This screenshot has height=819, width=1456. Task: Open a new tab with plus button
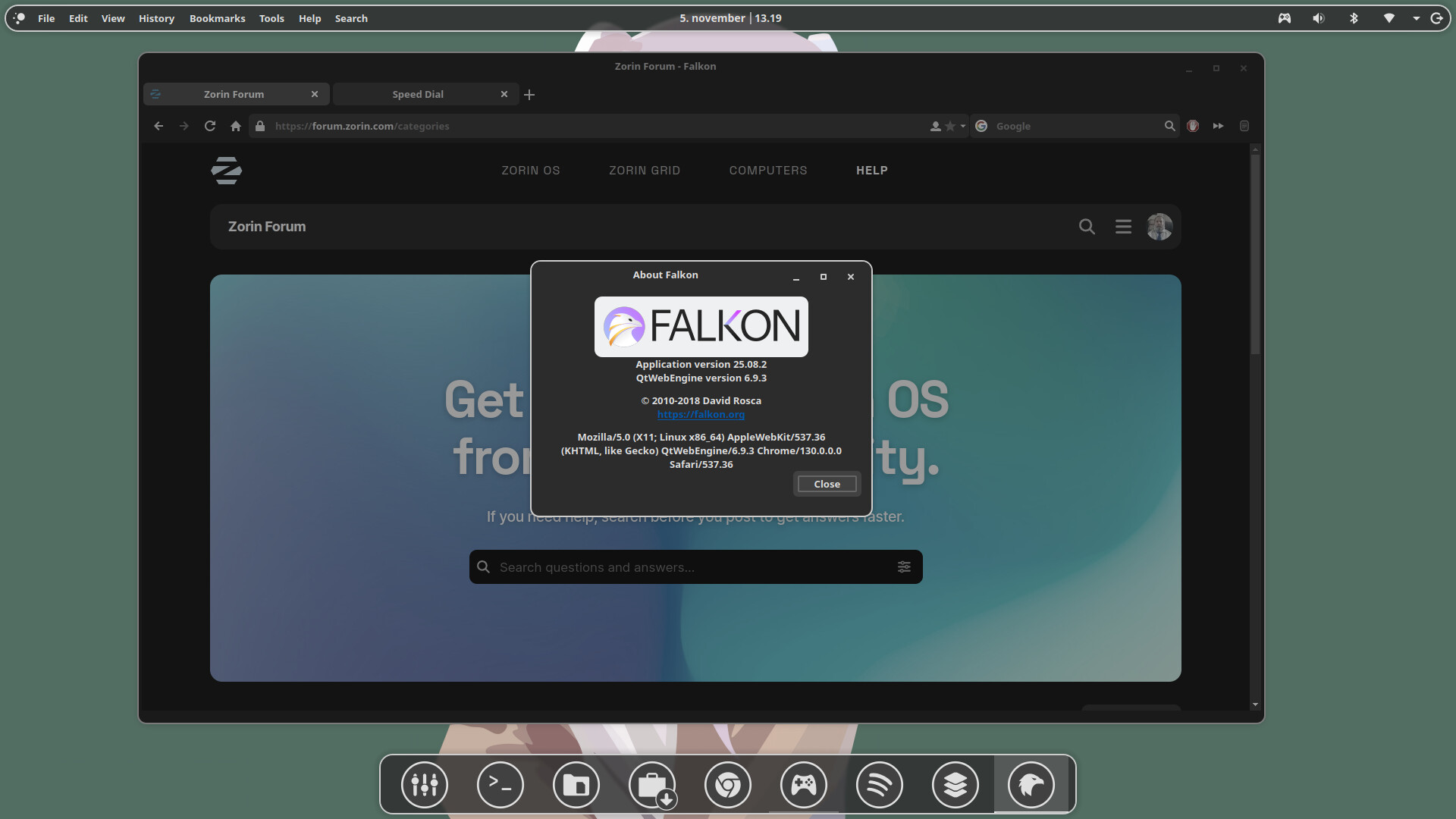click(x=529, y=95)
